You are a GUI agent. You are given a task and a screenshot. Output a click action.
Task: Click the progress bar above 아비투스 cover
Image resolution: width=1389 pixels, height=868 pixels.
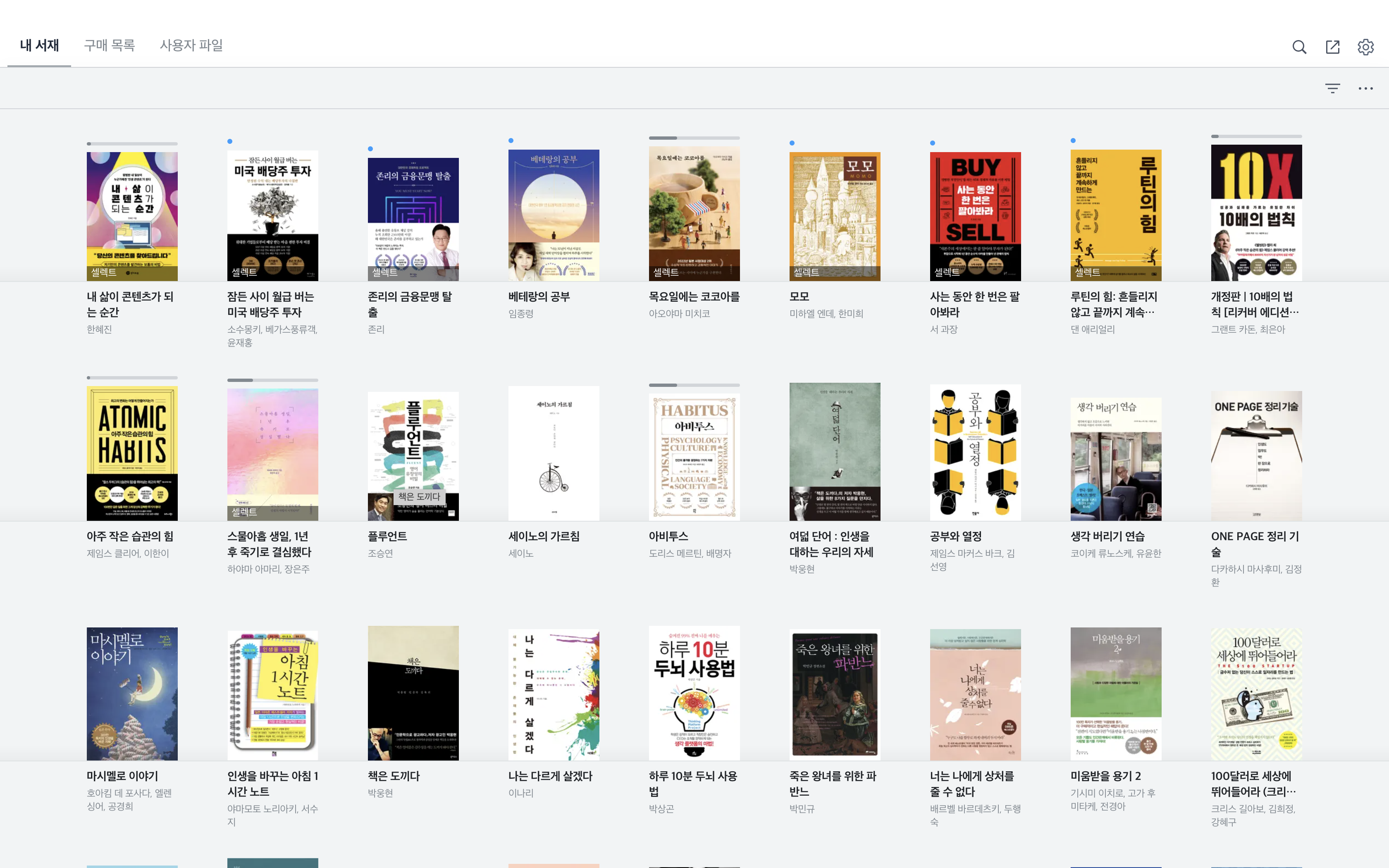click(694, 385)
